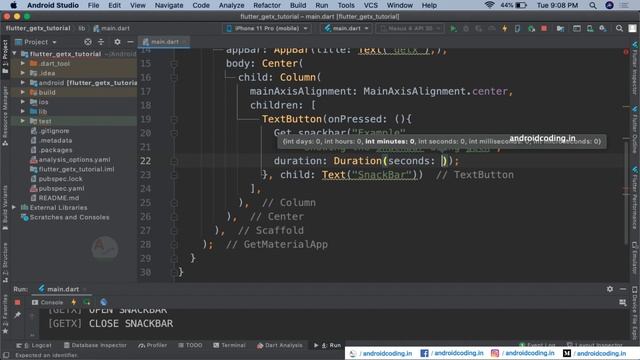640x360 pixels.
Task: Toggle the Resource Manager side panel
Action: coord(5,116)
